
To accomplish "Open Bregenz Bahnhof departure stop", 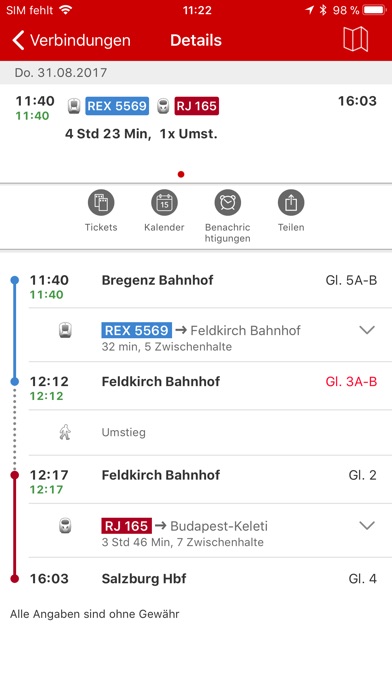I will pos(158,280).
